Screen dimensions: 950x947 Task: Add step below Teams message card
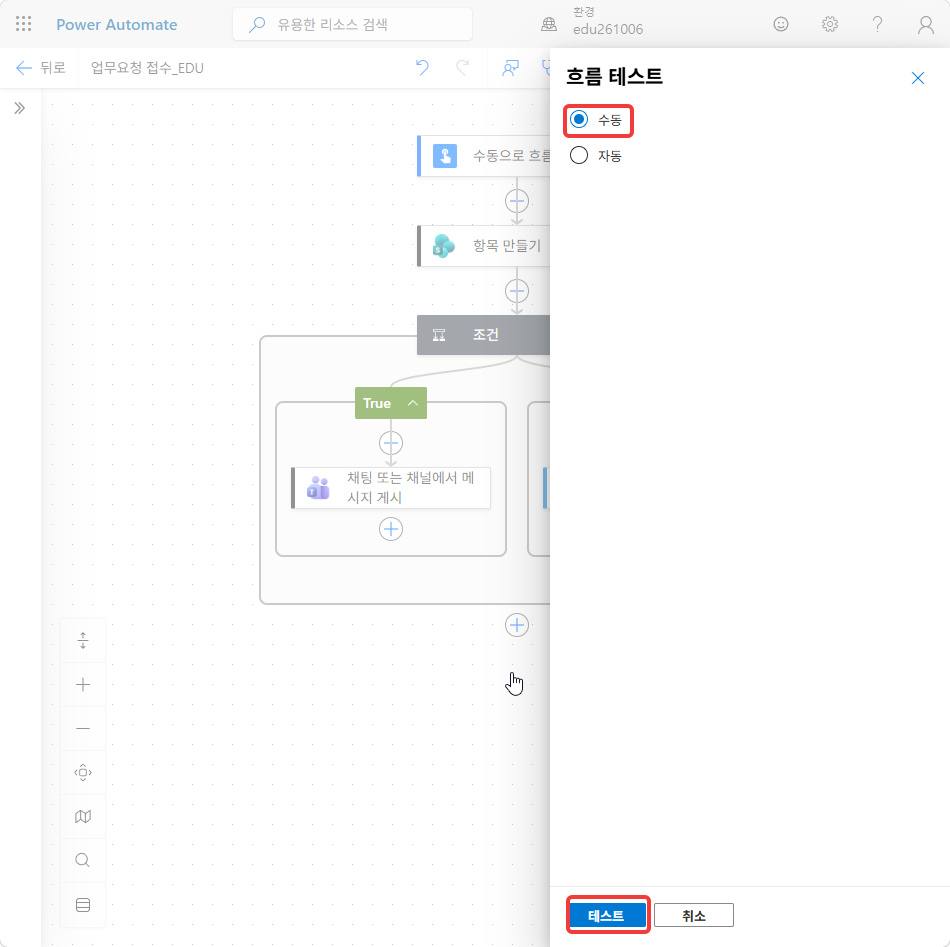tap(391, 530)
